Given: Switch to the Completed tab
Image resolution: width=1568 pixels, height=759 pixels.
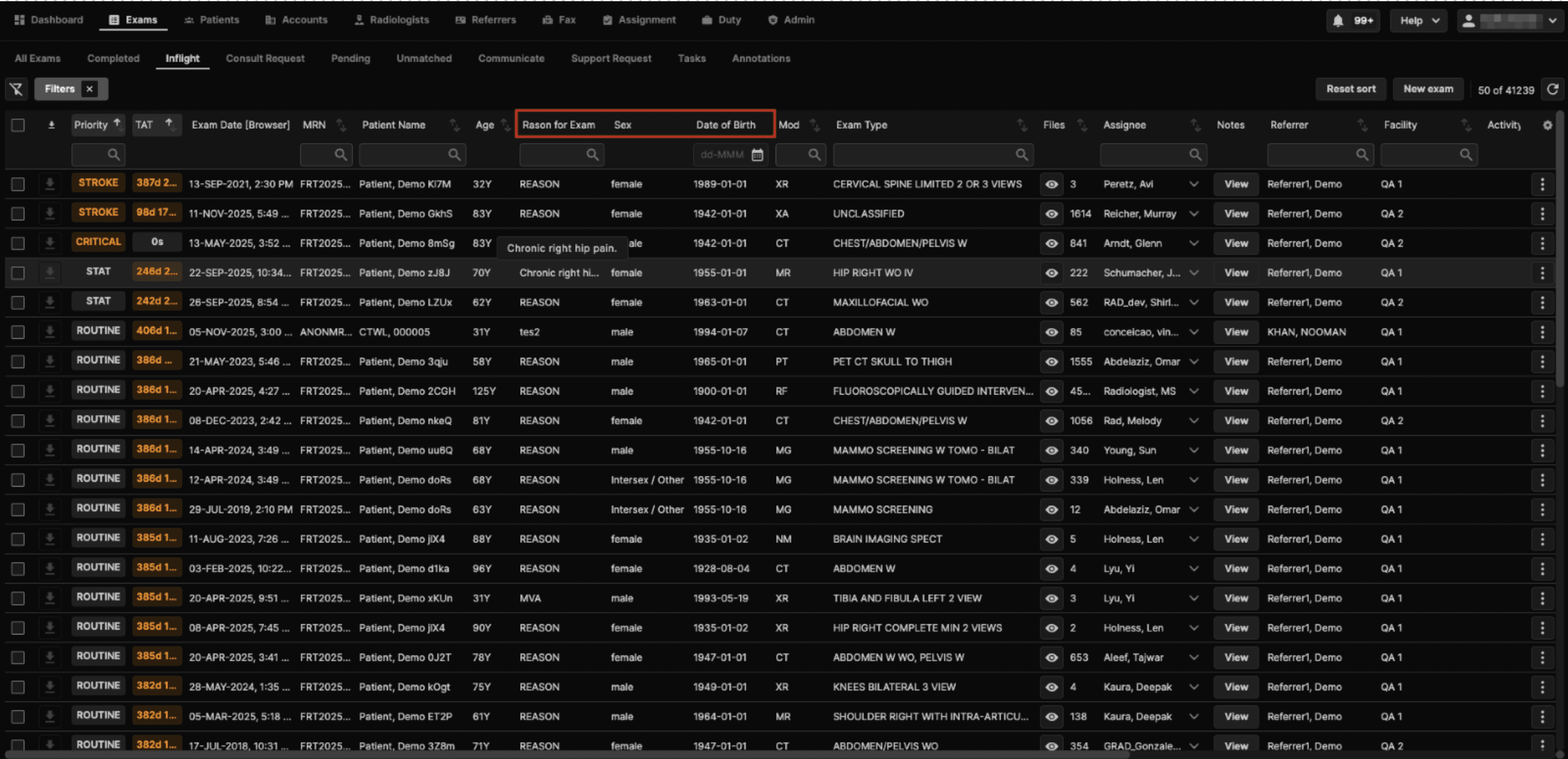Looking at the screenshot, I should pyautogui.click(x=113, y=59).
